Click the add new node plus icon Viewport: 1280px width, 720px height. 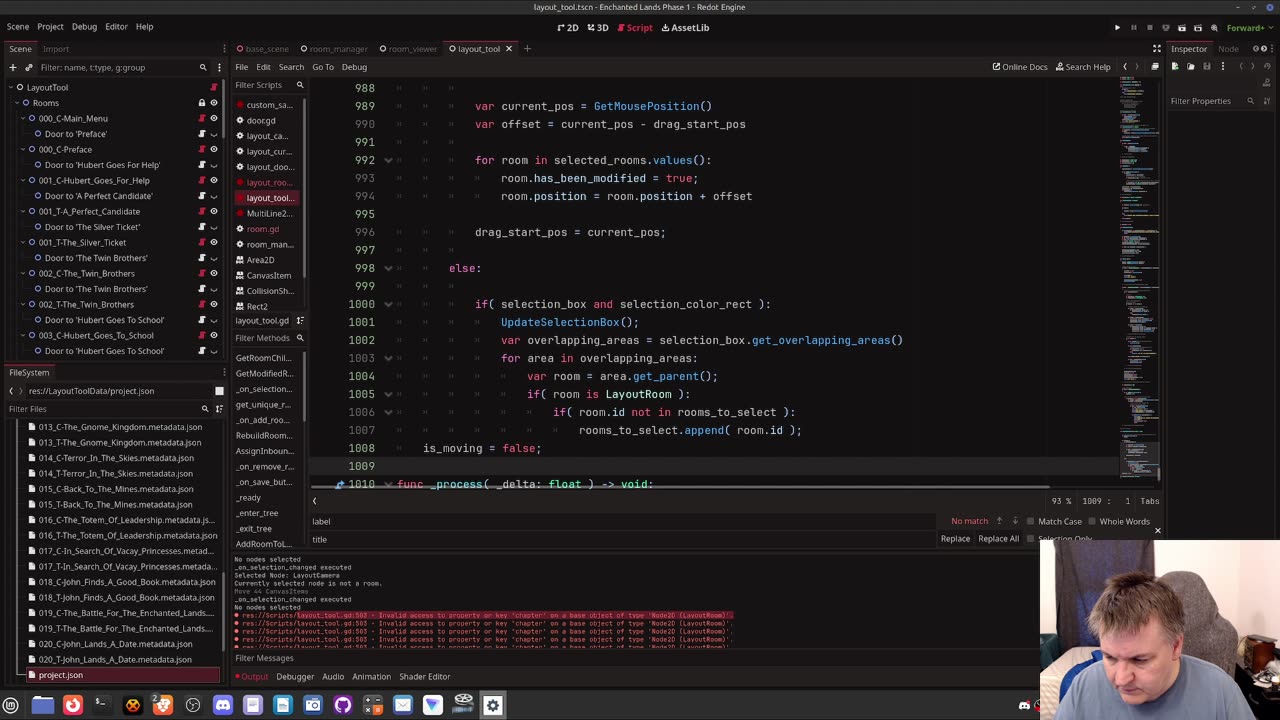[13, 67]
